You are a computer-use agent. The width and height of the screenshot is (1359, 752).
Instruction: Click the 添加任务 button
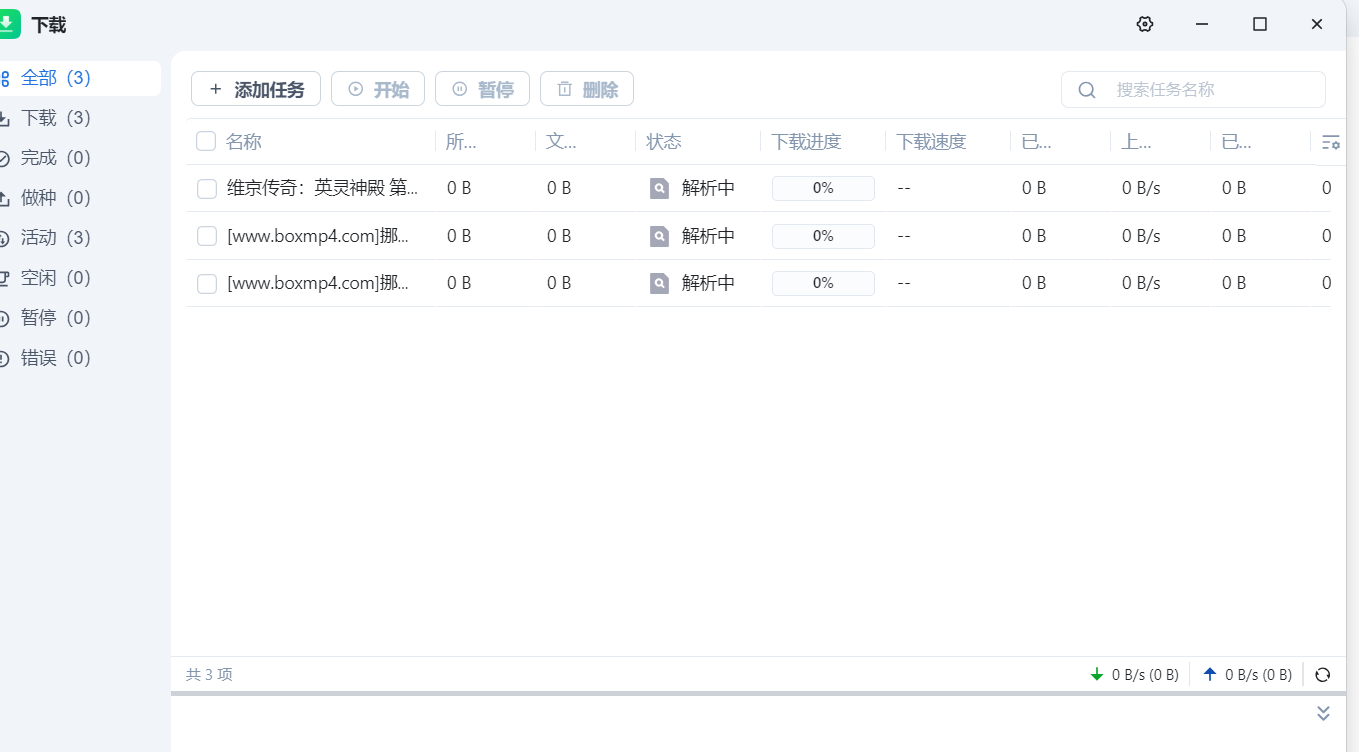point(256,89)
